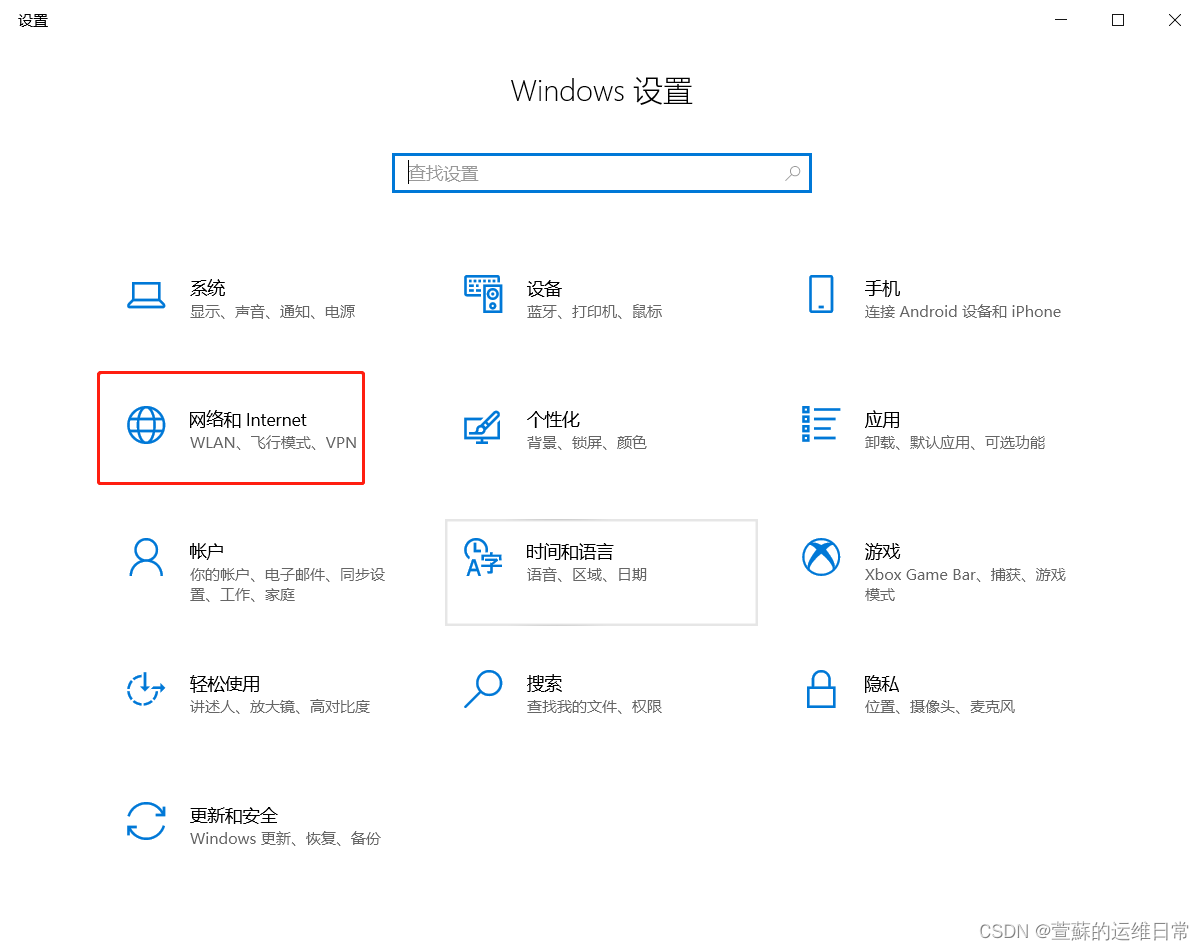Click the 讲述人、放大镜、高对比度 description
Screen dimensions: 1204x950
pyautogui.click(x=280, y=707)
